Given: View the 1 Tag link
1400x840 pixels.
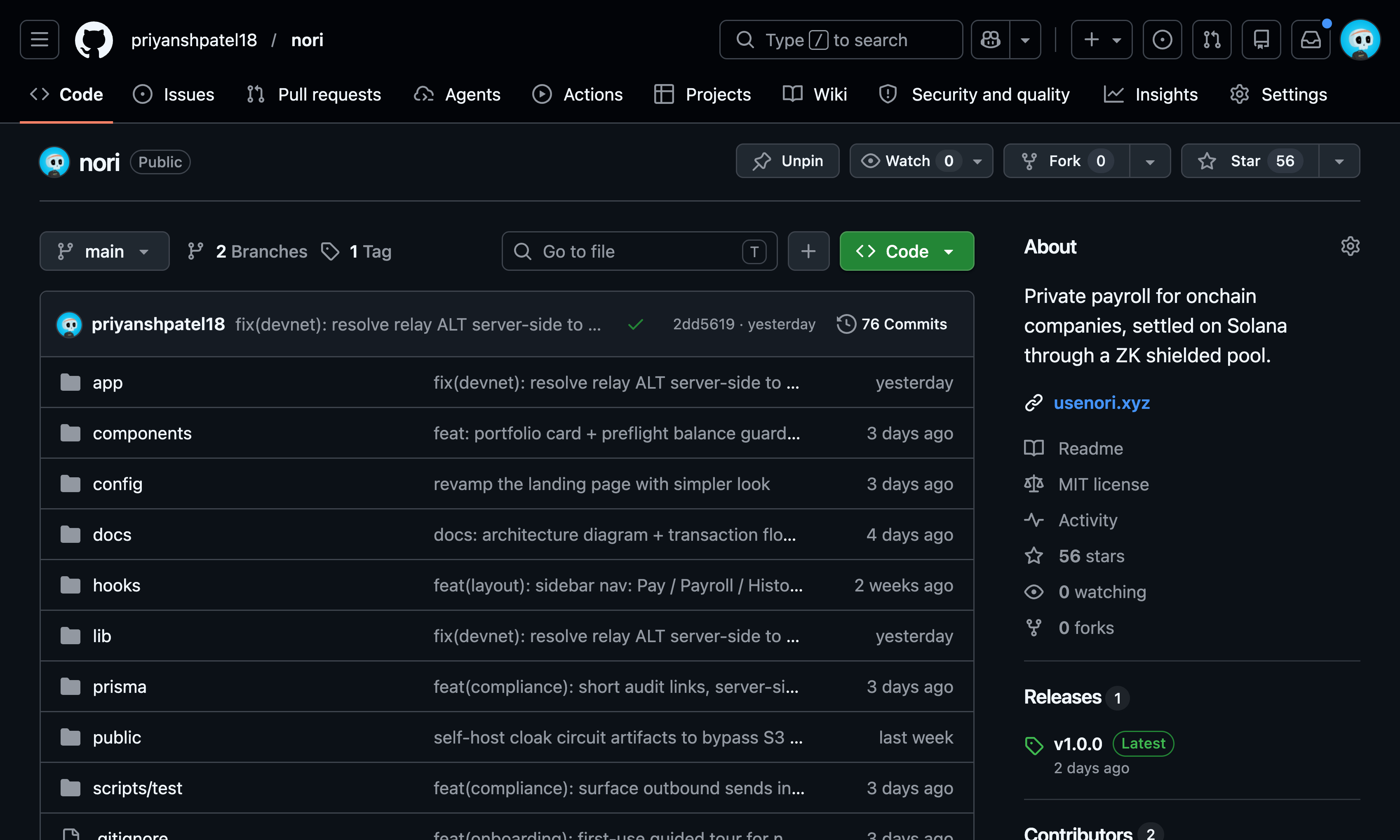Looking at the screenshot, I should [357, 251].
